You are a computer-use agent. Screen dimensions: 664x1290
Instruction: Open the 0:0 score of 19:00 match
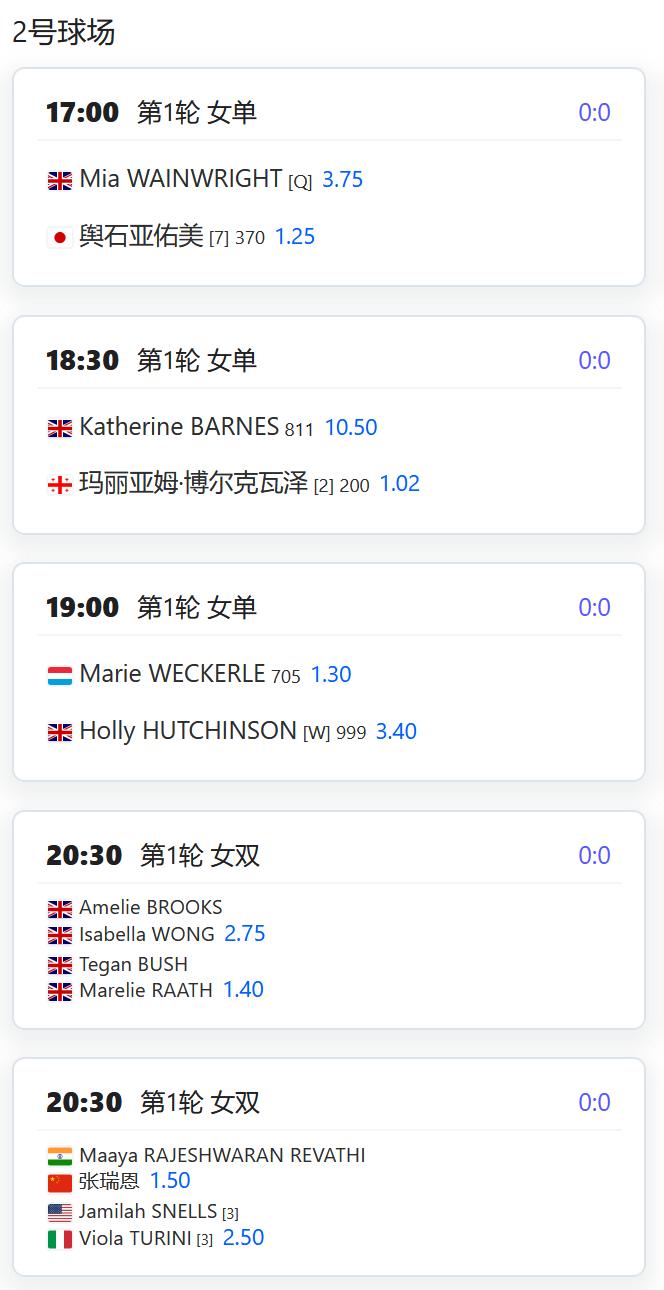(594, 608)
